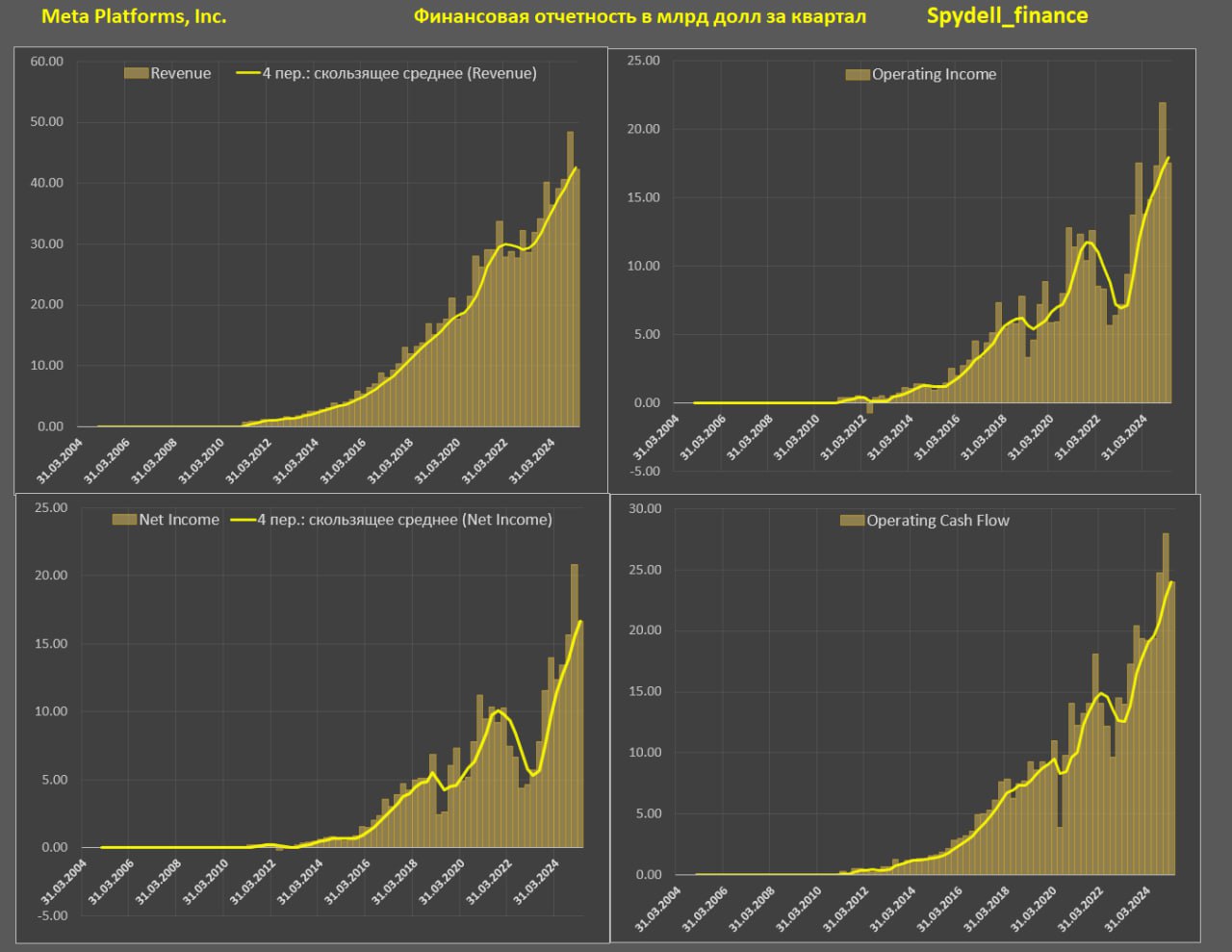Screen dimensions: 1232x952
Task: Click the Meta Platforms, Inc. title
Action: (x=134, y=16)
